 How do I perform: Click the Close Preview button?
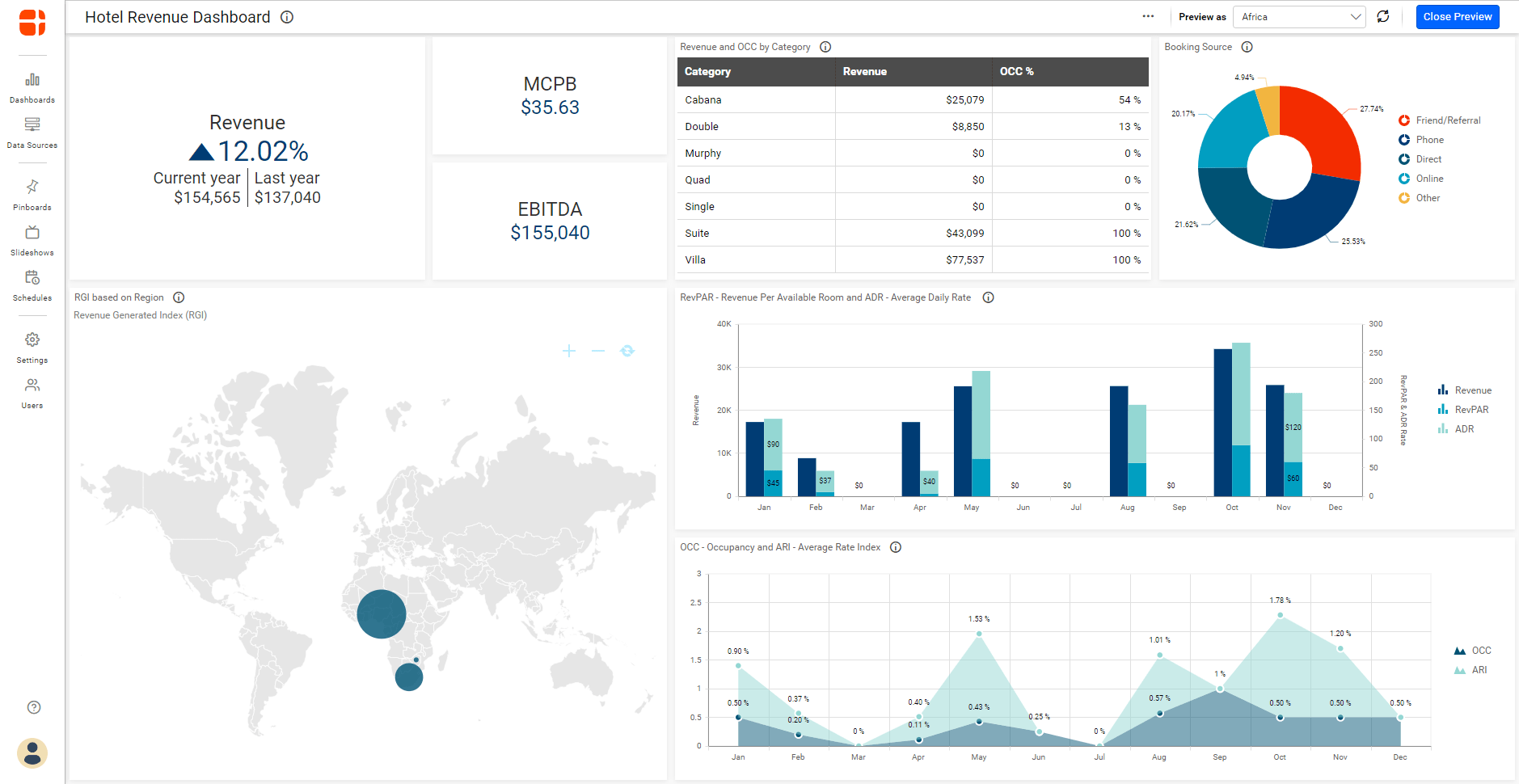1457,17
